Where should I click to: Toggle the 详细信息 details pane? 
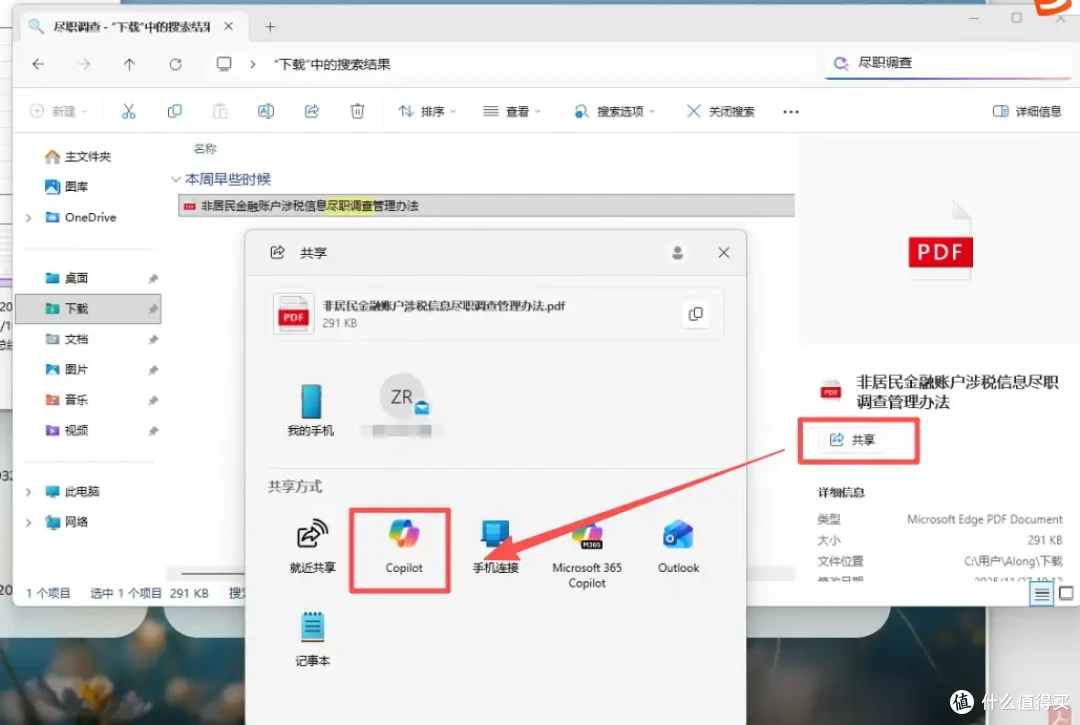click(1027, 111)
